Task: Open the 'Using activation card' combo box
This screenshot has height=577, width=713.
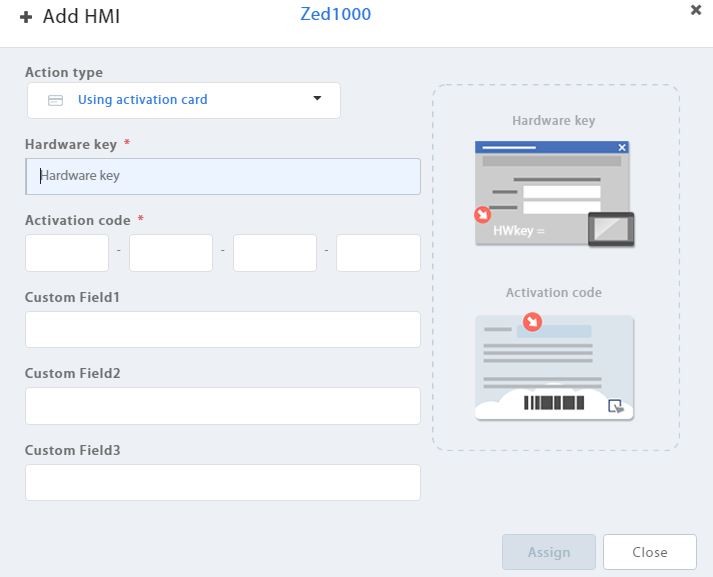Action: pos(183,100)
